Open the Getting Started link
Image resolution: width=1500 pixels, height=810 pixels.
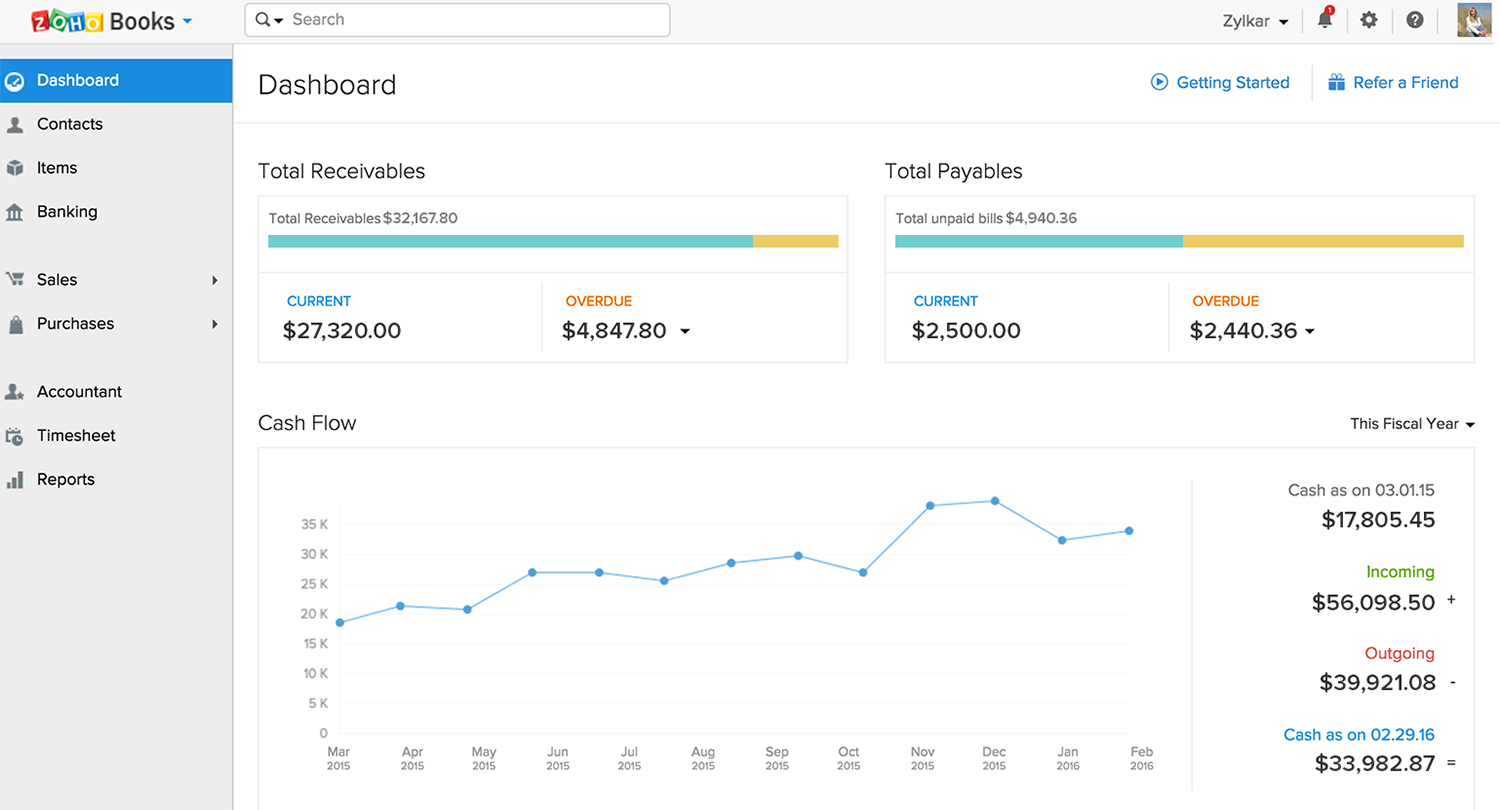(1232, 83)
